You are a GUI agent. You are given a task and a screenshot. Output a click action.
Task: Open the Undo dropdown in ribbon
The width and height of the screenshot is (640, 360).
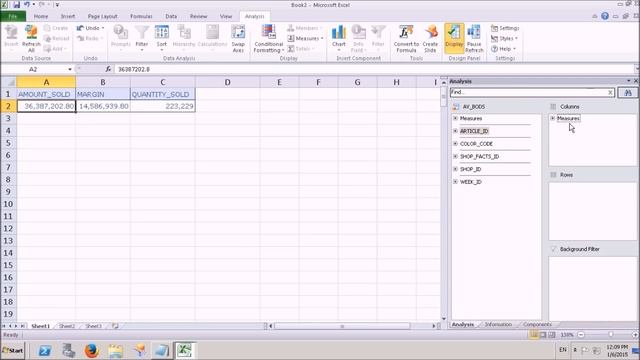[90, 28]
